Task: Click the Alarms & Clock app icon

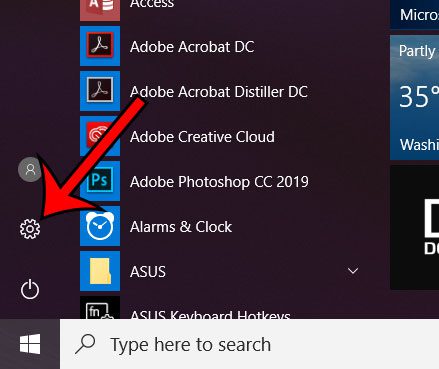Action: pyautogui.click(x=100, y=226)
